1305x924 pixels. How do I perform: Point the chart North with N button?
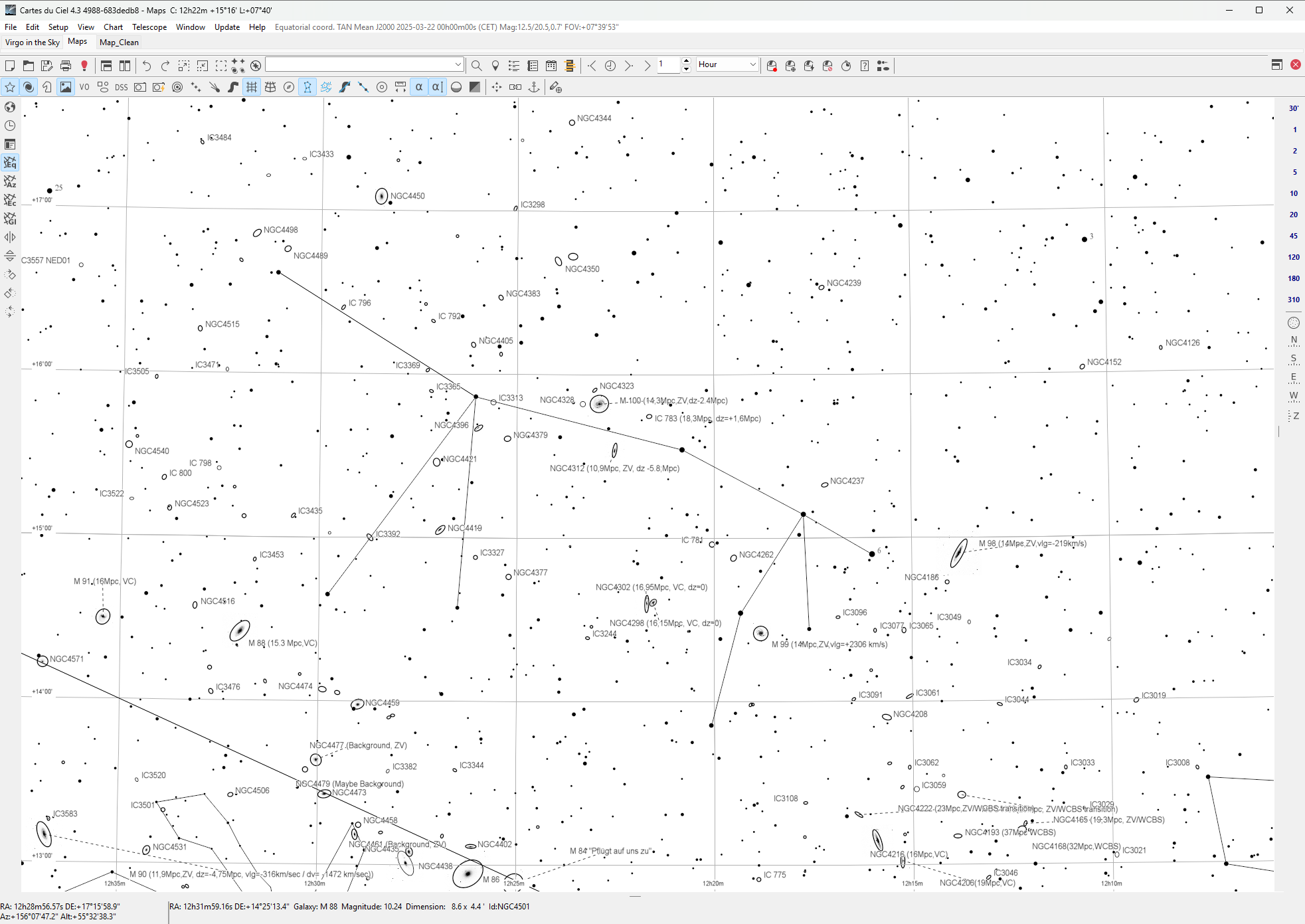tap(1294, 340)
